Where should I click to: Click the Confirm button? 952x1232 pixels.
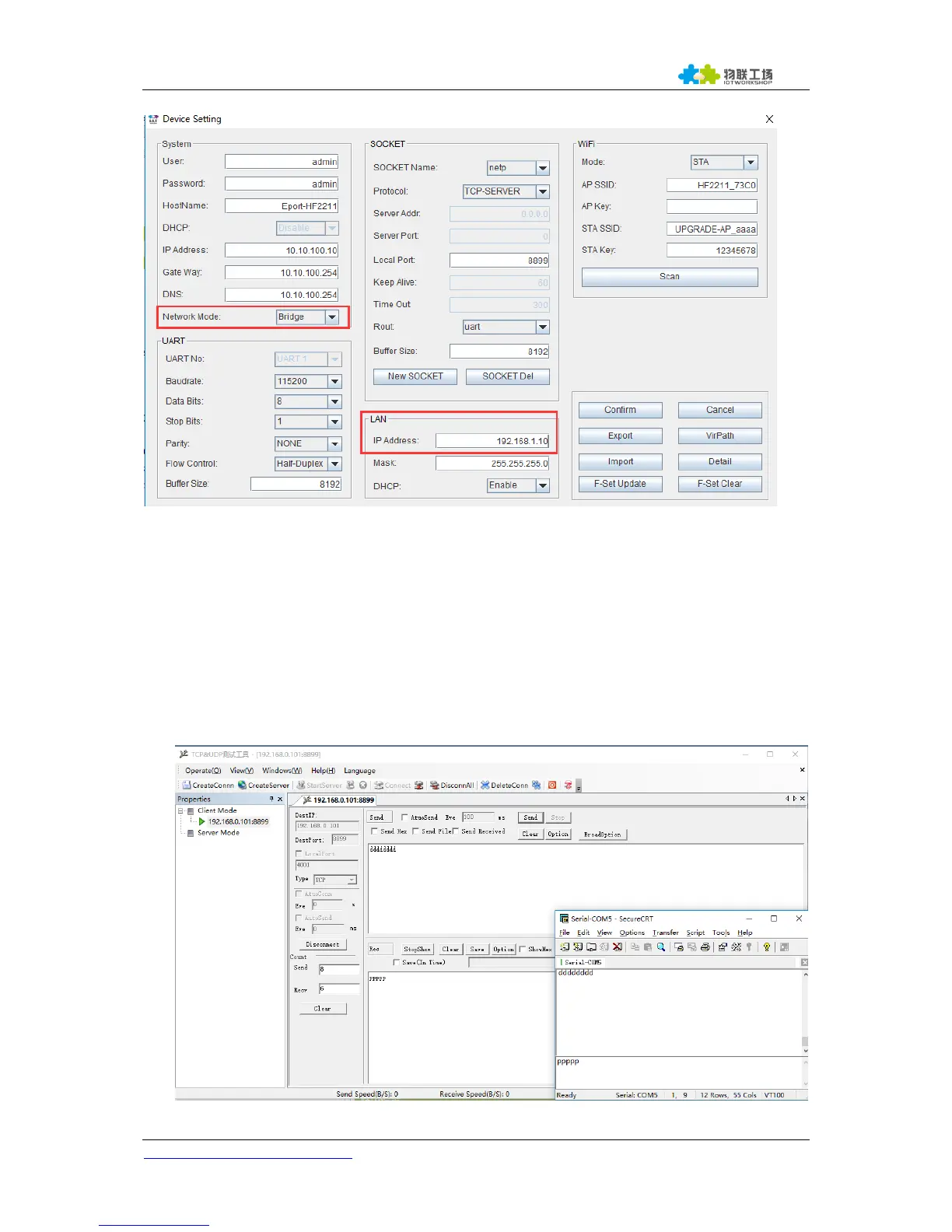click(x=620, y=410)
